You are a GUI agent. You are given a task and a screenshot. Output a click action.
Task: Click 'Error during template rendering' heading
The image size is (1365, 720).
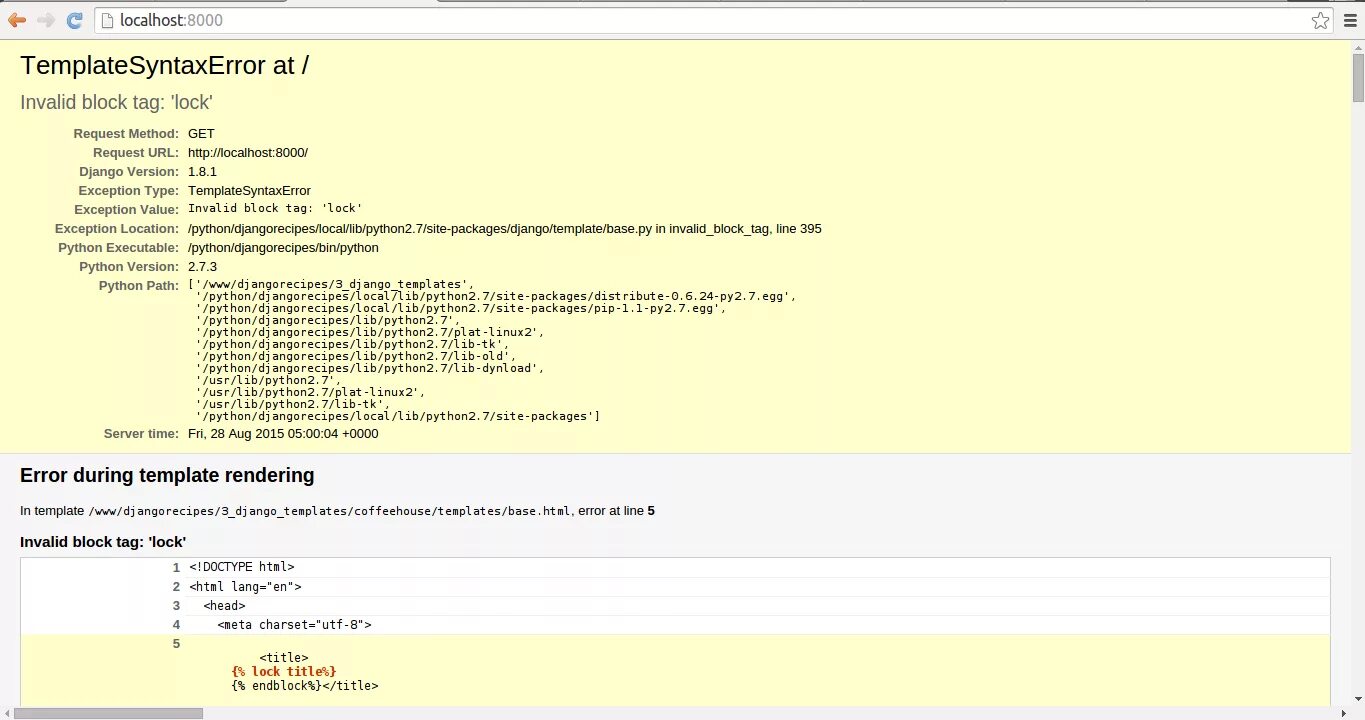click(x=167, y=475)
